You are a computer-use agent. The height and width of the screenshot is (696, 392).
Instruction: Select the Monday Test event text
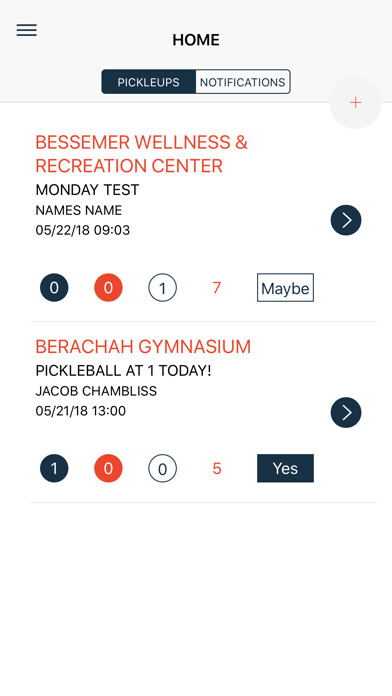point(87,190)
